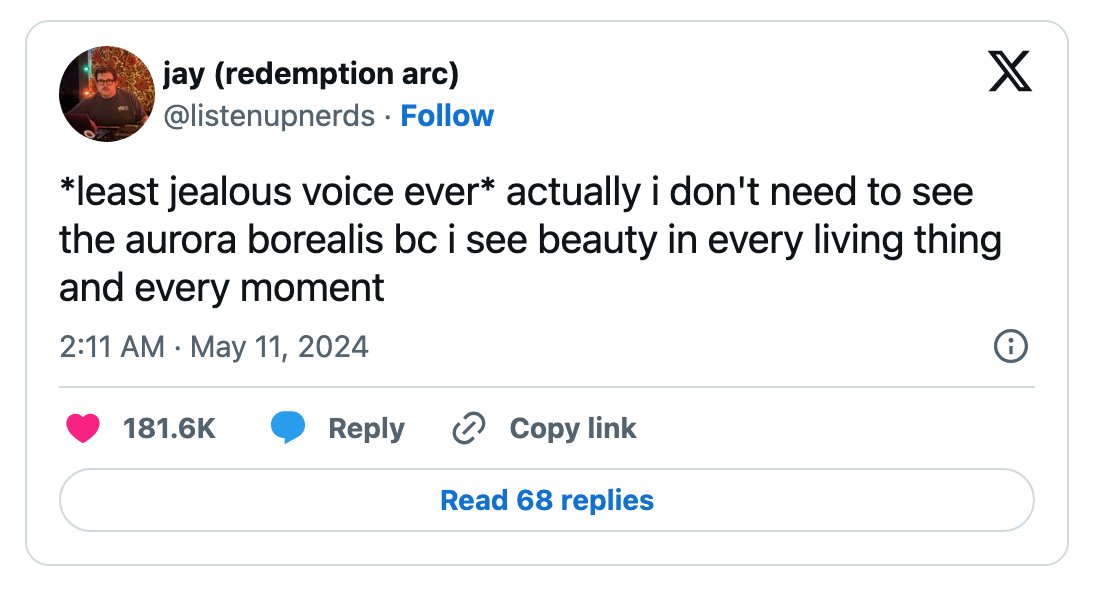Screen dimensions: 1096x597
Task: Follow the @listenupnerds account
Action: [x=447, y=116]
